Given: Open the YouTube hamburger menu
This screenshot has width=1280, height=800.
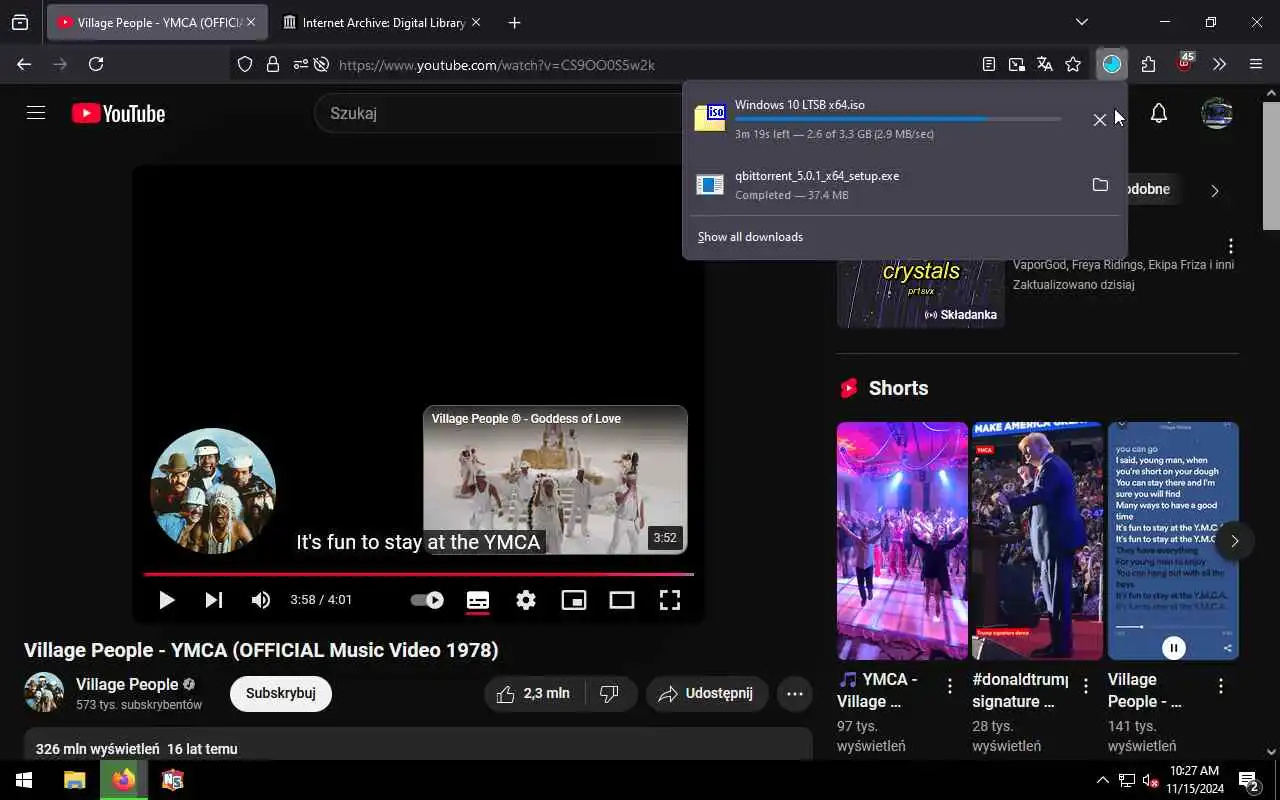Looking at the screenshot, I should [x=36, y=113].
